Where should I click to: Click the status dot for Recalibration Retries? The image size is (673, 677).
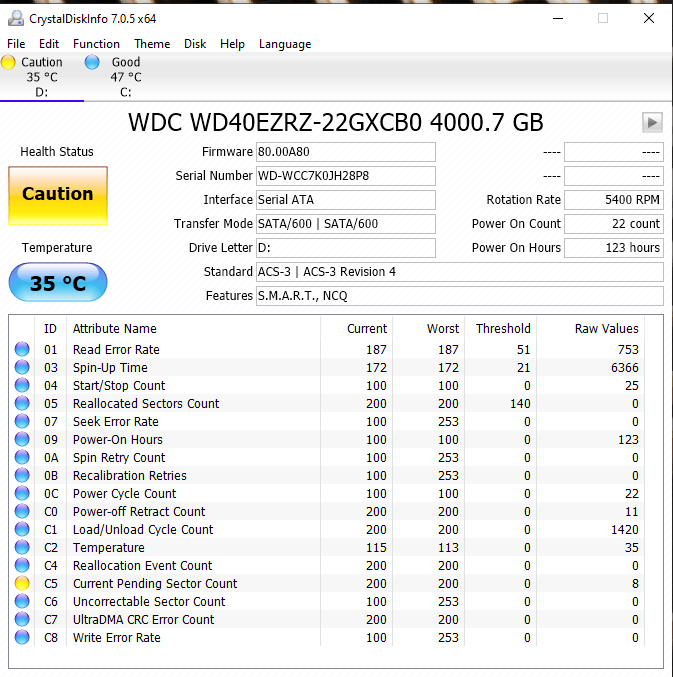tap(22, 475)
